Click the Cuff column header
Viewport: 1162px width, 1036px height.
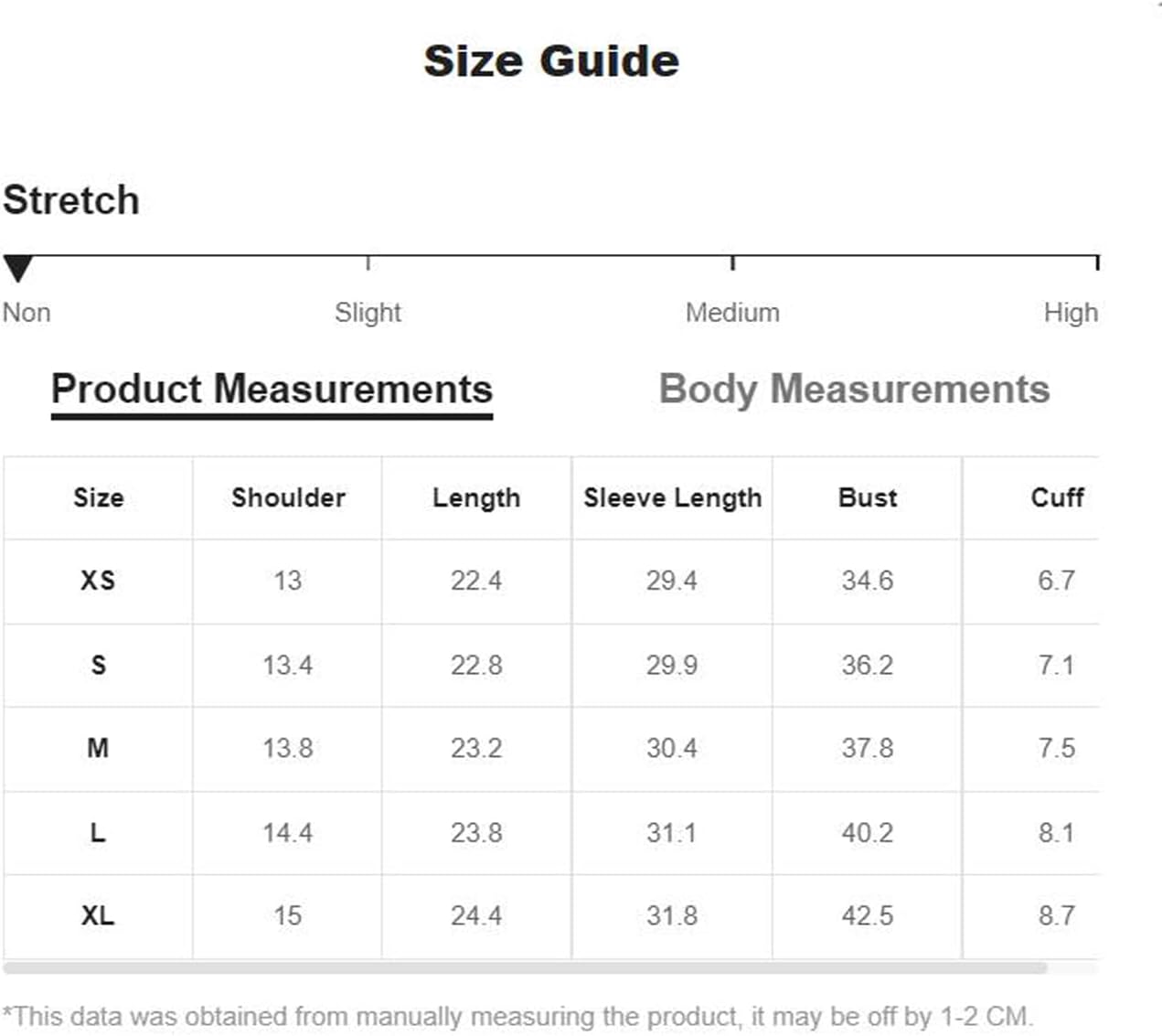click(1057, 497)
